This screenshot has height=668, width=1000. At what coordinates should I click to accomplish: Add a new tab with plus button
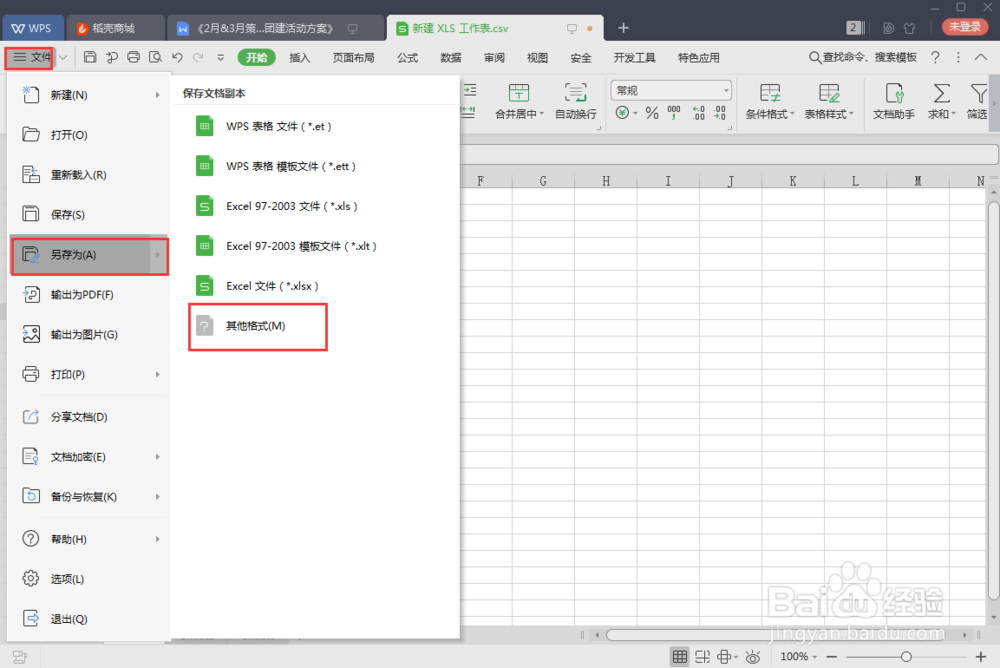pos(623,28)
